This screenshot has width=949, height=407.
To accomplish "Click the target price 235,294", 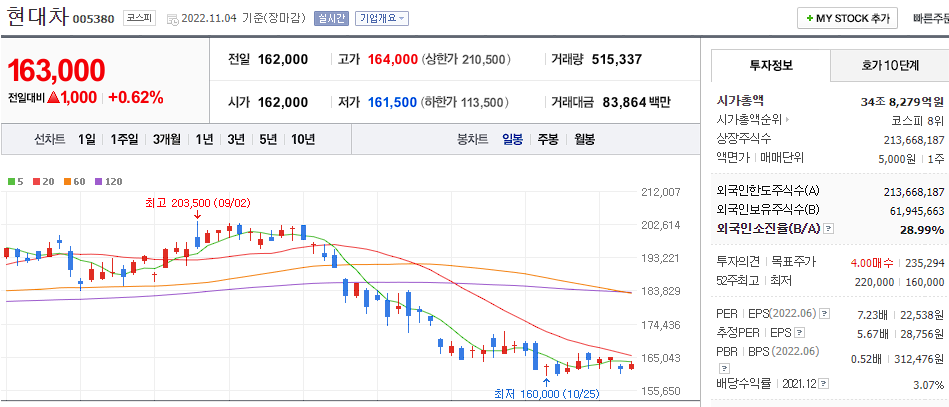I will [x=925, y=262].
